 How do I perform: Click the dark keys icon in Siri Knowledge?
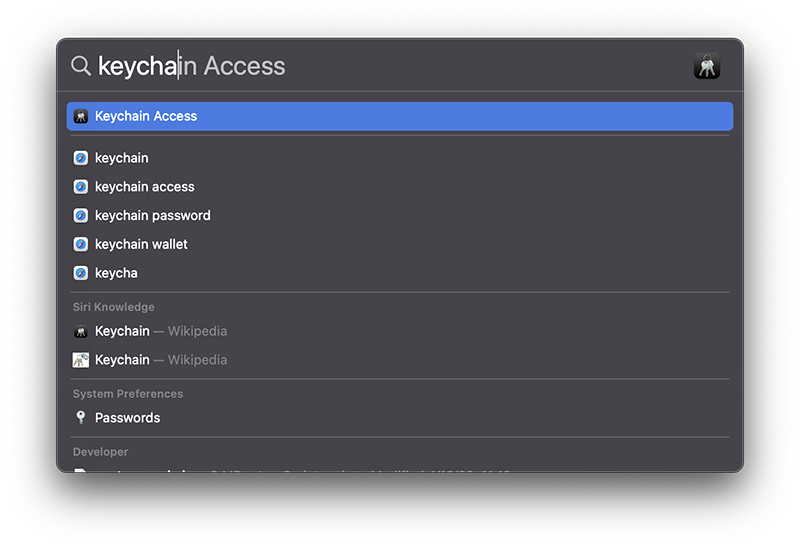pos(81,331)
